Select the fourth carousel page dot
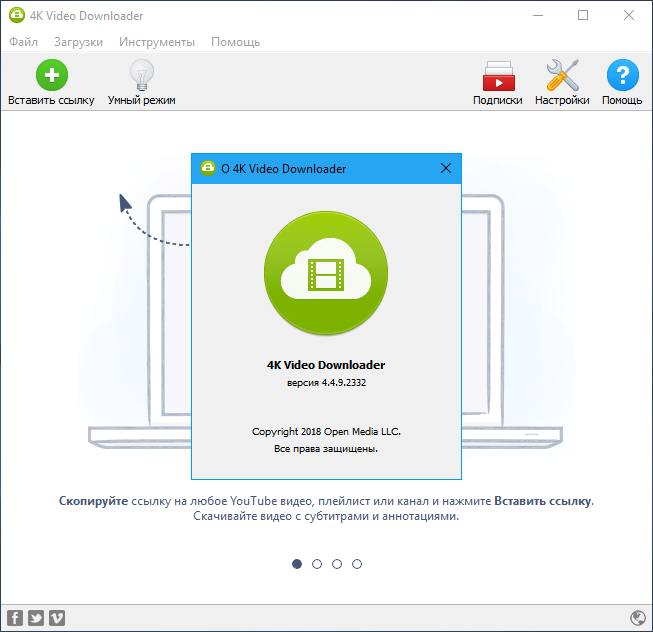The image size is (653, 632). [357, 564]
